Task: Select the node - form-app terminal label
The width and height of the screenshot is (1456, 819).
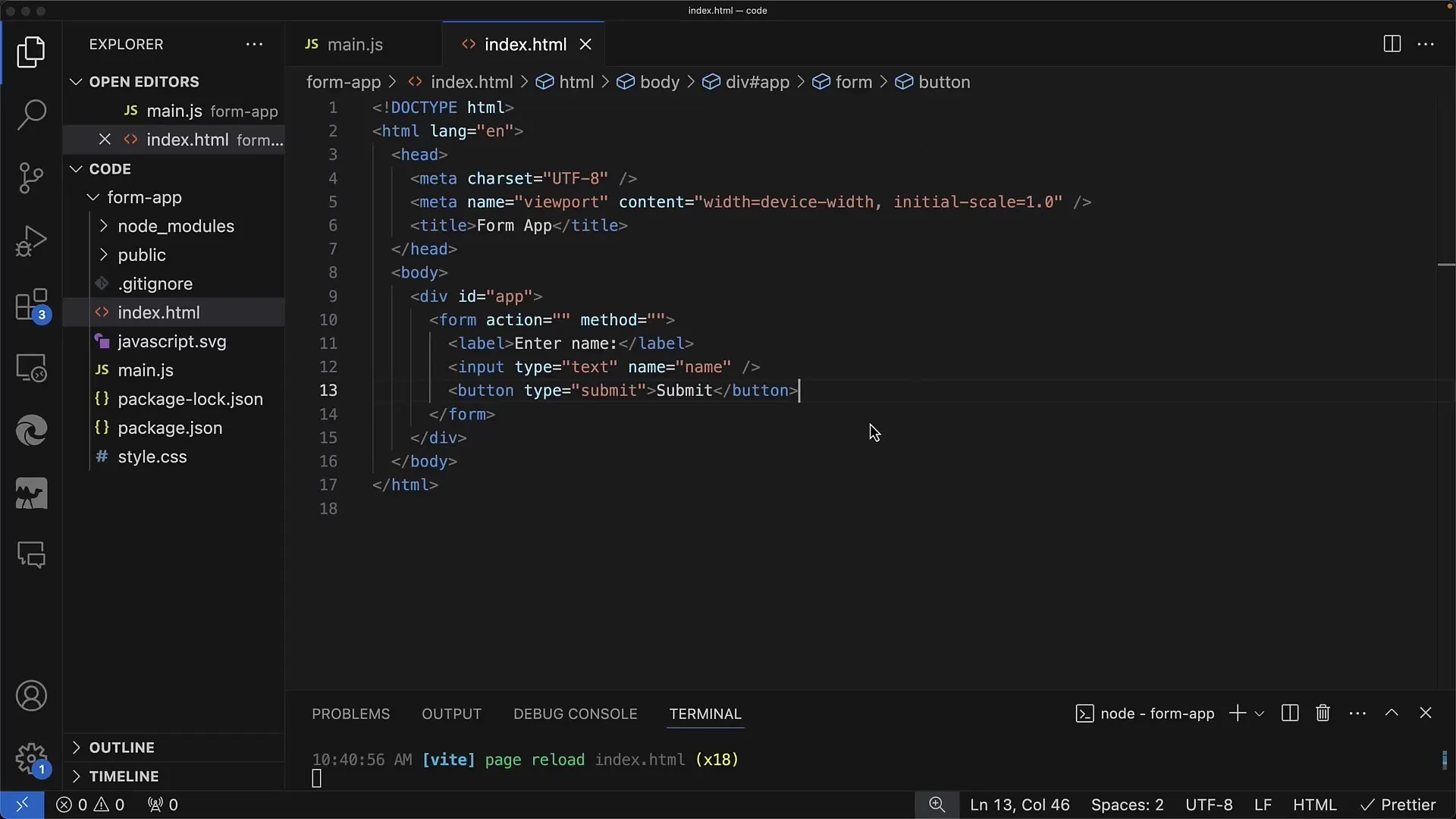Action: coord(1145,714)
